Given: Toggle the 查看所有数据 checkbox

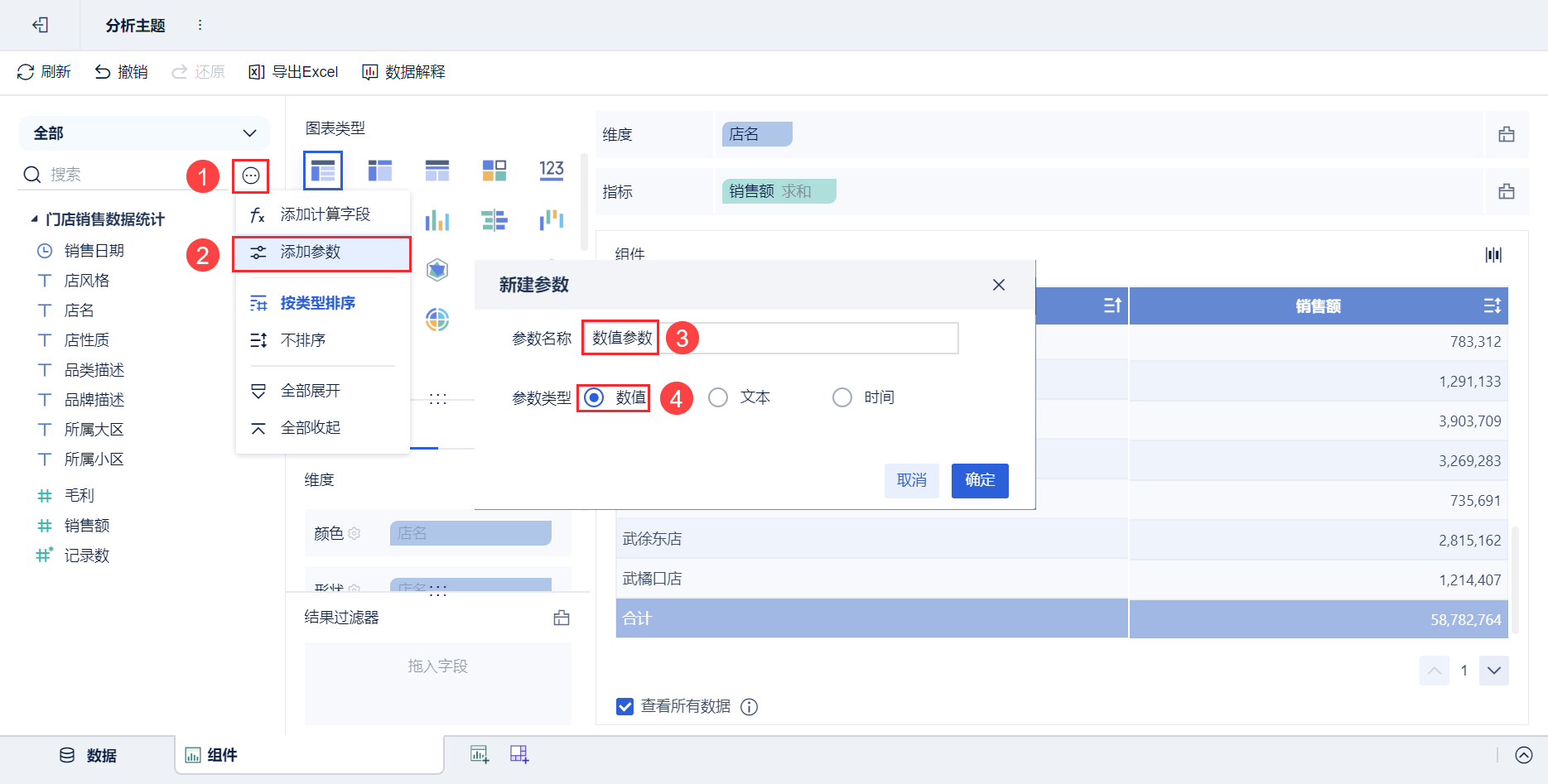Looking at the screenshot, I should [x=625, y=706].
